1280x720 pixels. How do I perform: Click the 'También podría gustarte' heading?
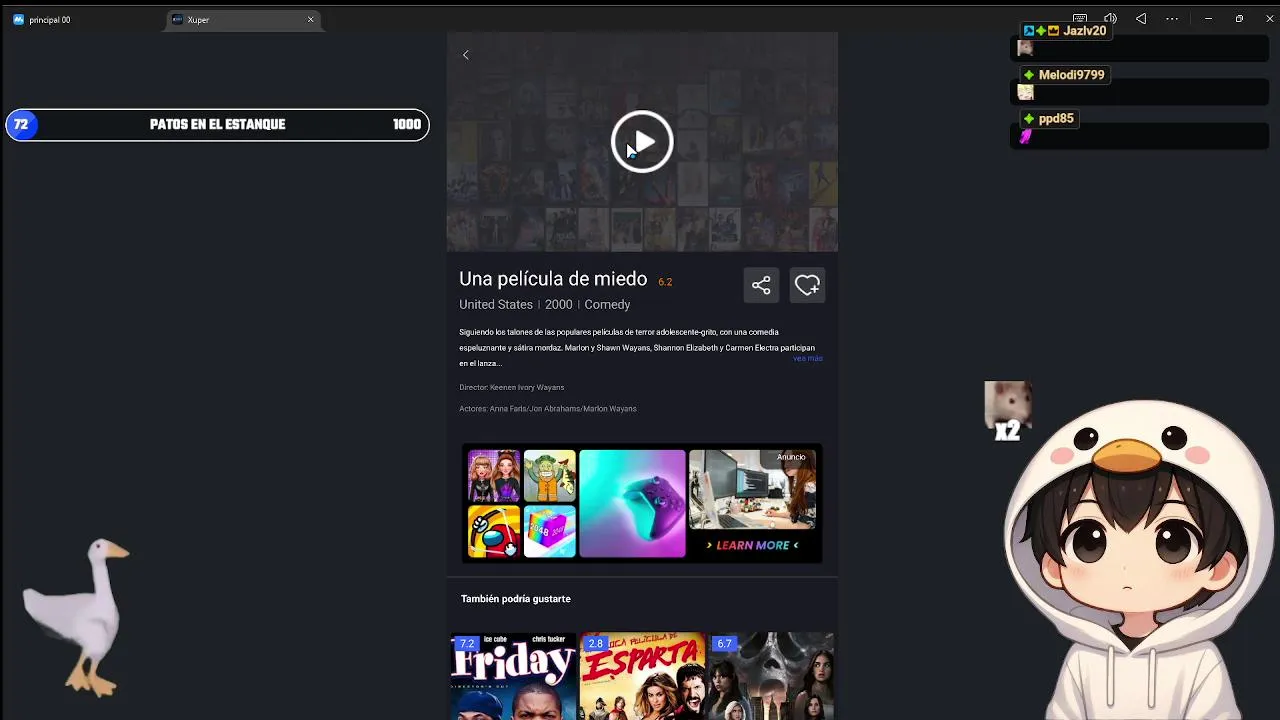(x=516, y=599)
